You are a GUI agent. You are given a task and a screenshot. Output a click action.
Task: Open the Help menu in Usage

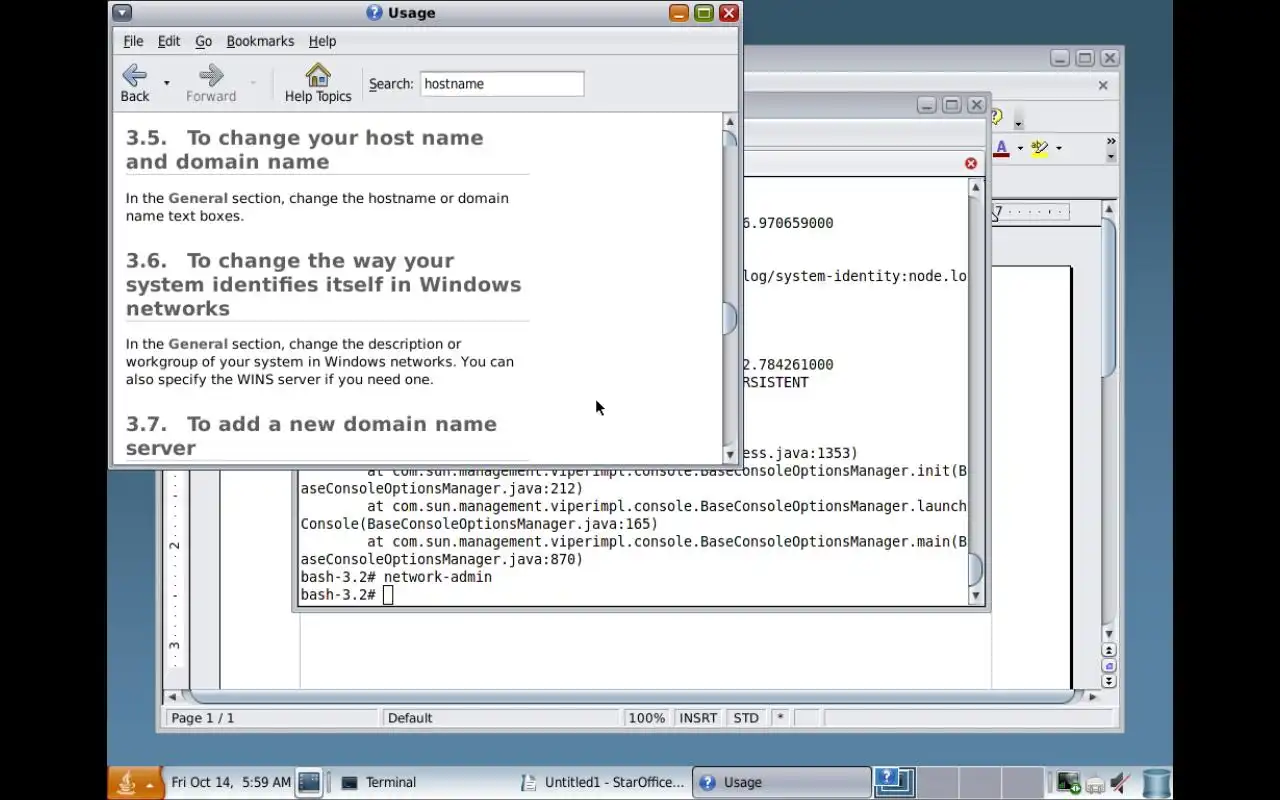click(x=322, y=41)
